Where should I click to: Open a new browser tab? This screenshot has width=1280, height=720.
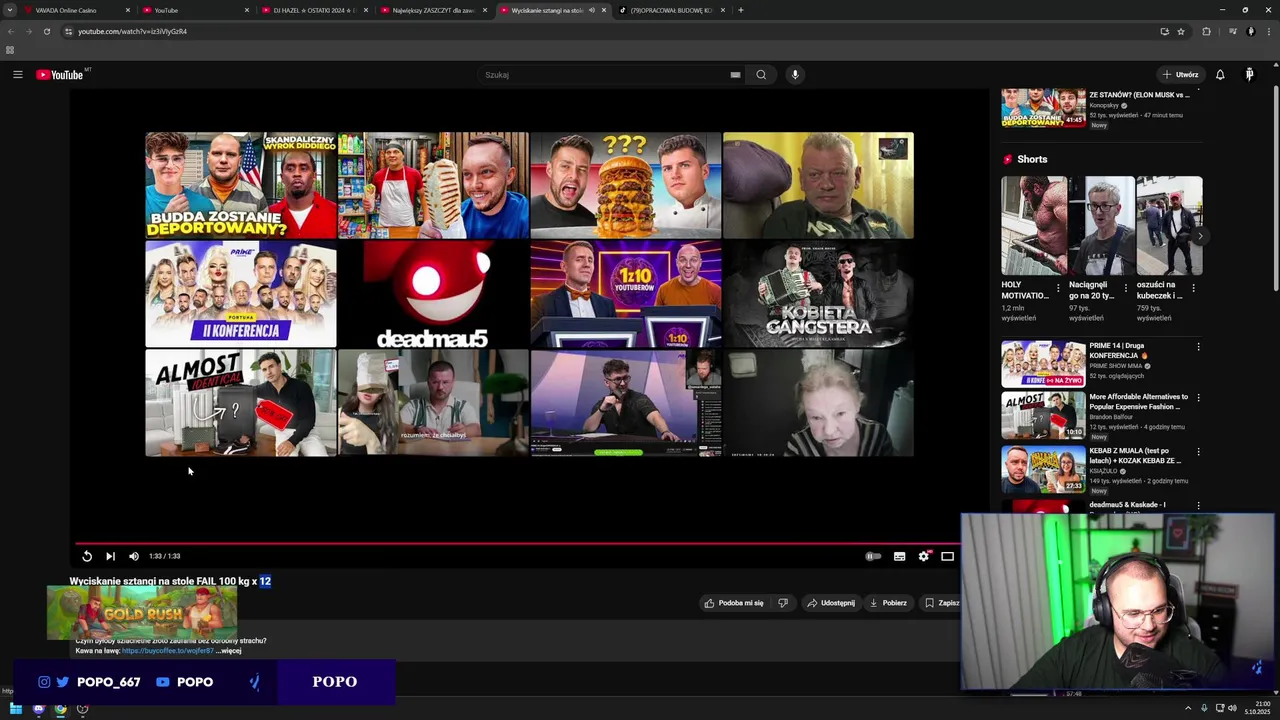click(x=740, y=10)
